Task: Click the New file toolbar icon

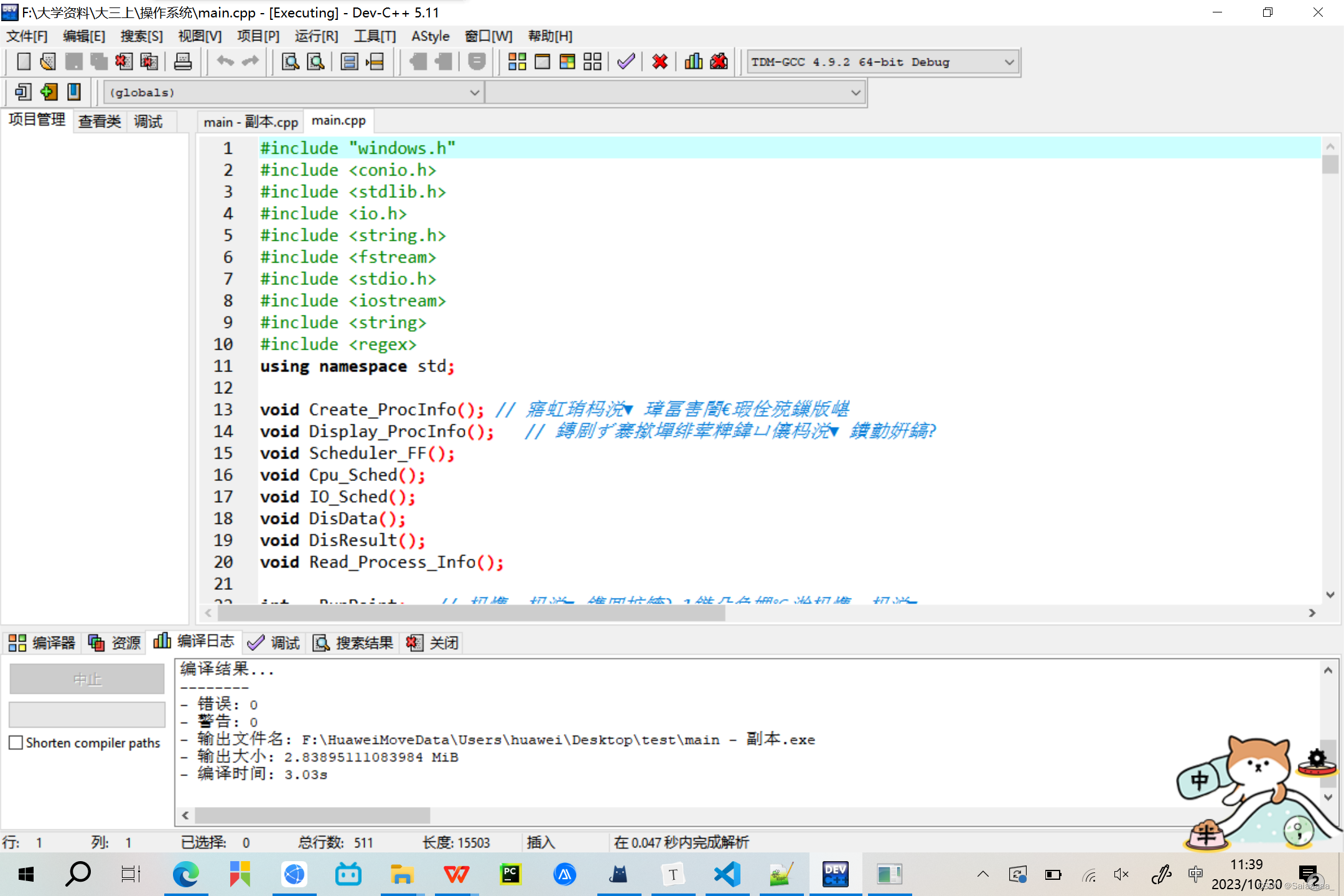Action: point(23,62)
